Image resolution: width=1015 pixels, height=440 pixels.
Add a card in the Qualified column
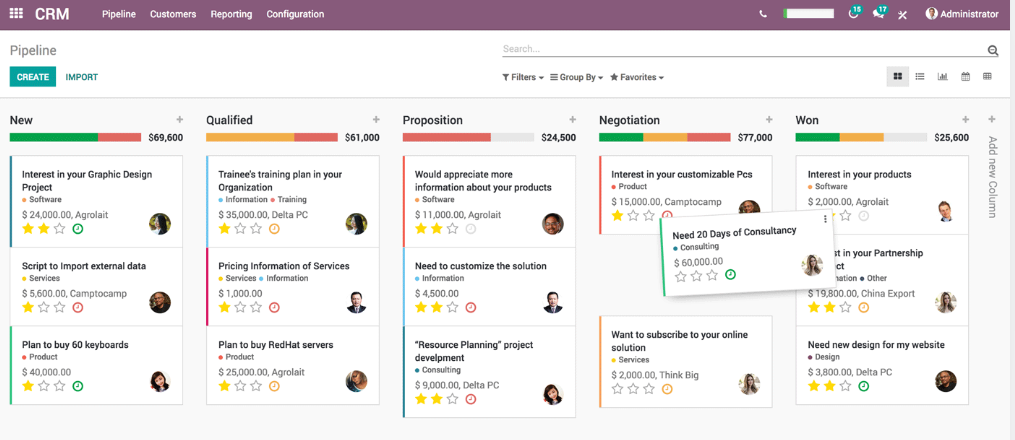[x=376, y=120]
